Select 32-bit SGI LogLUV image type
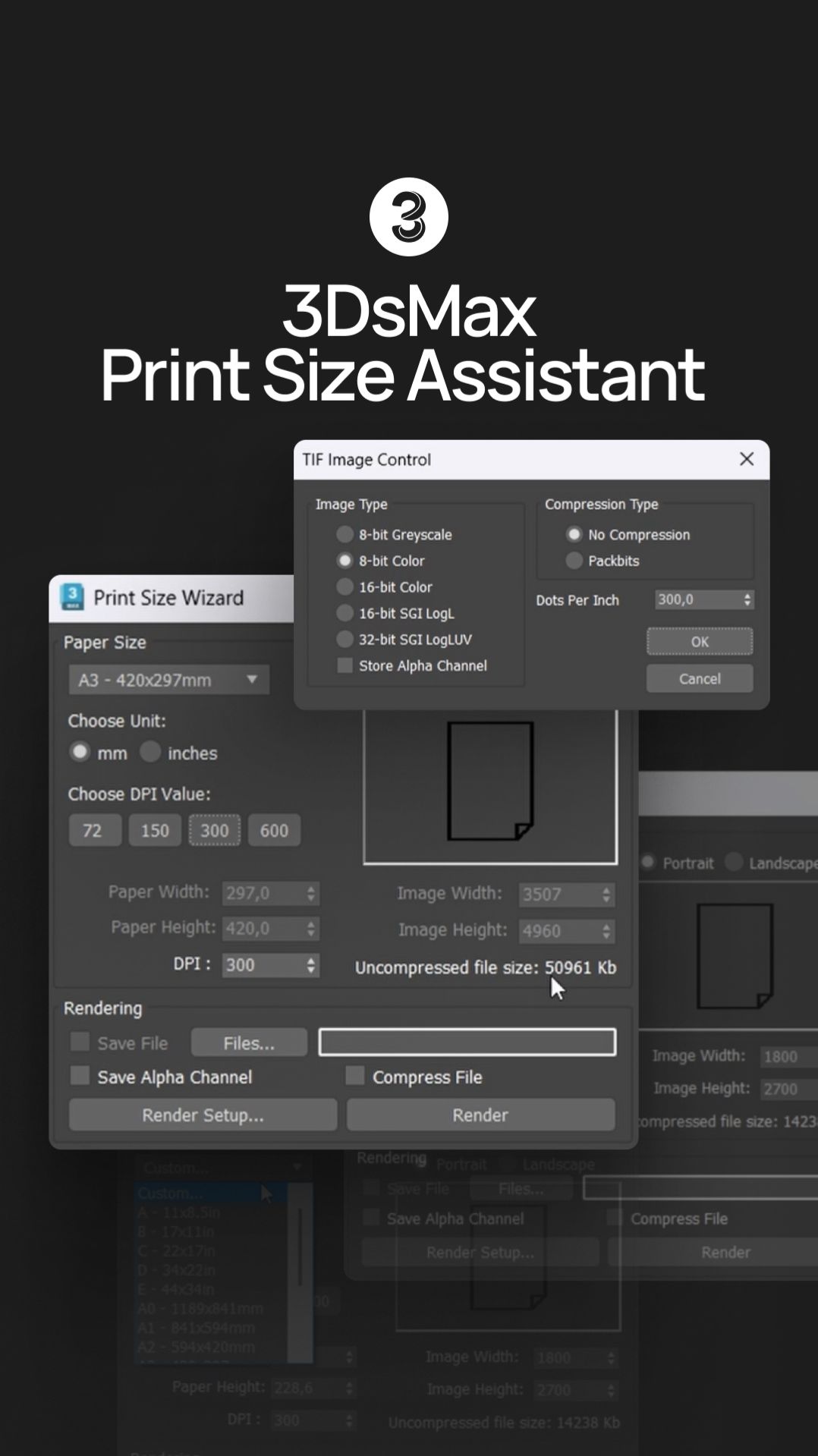 tap(345, 640)
